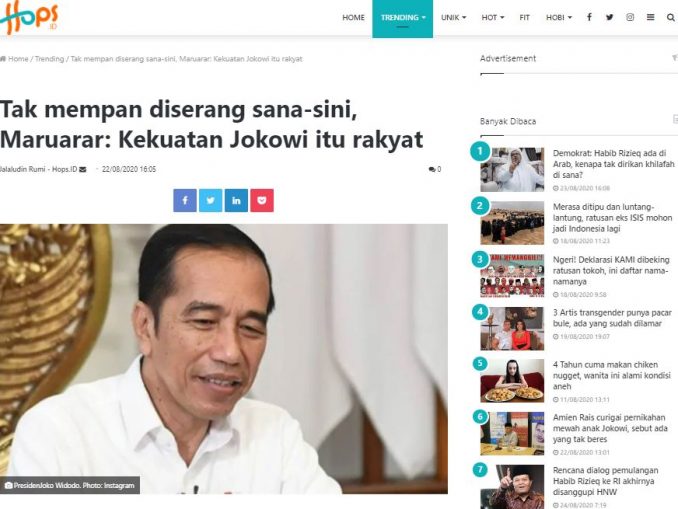
Task: Read Amien Rais curigai pernikahan article
Action: coord(610,428)
